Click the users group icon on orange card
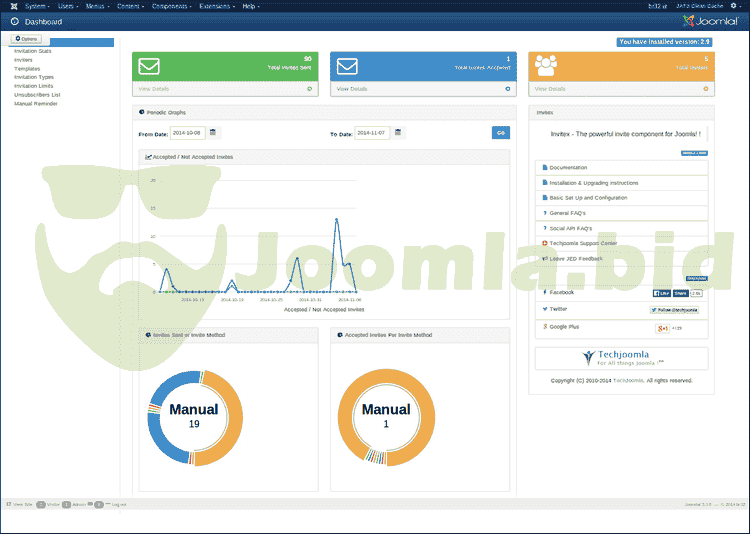 [547, 67]
